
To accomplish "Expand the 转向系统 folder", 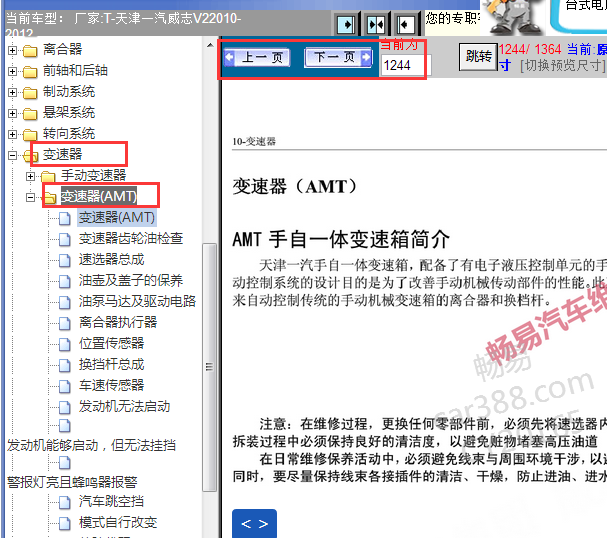I will (x=12, y=134).
